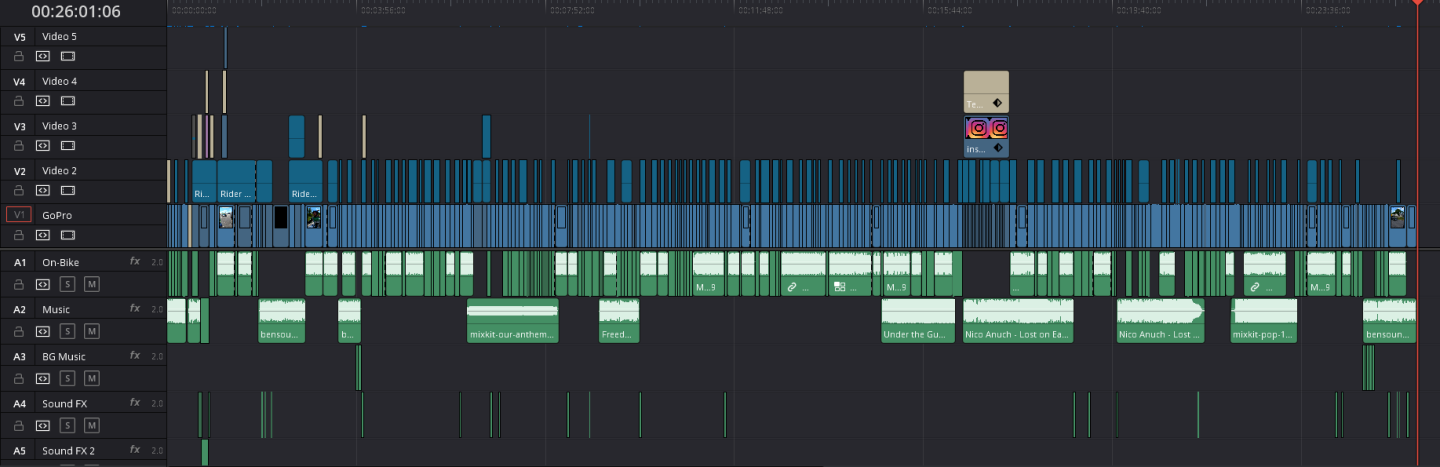Solo the Sound FX track A4

(x=67, y=425)
